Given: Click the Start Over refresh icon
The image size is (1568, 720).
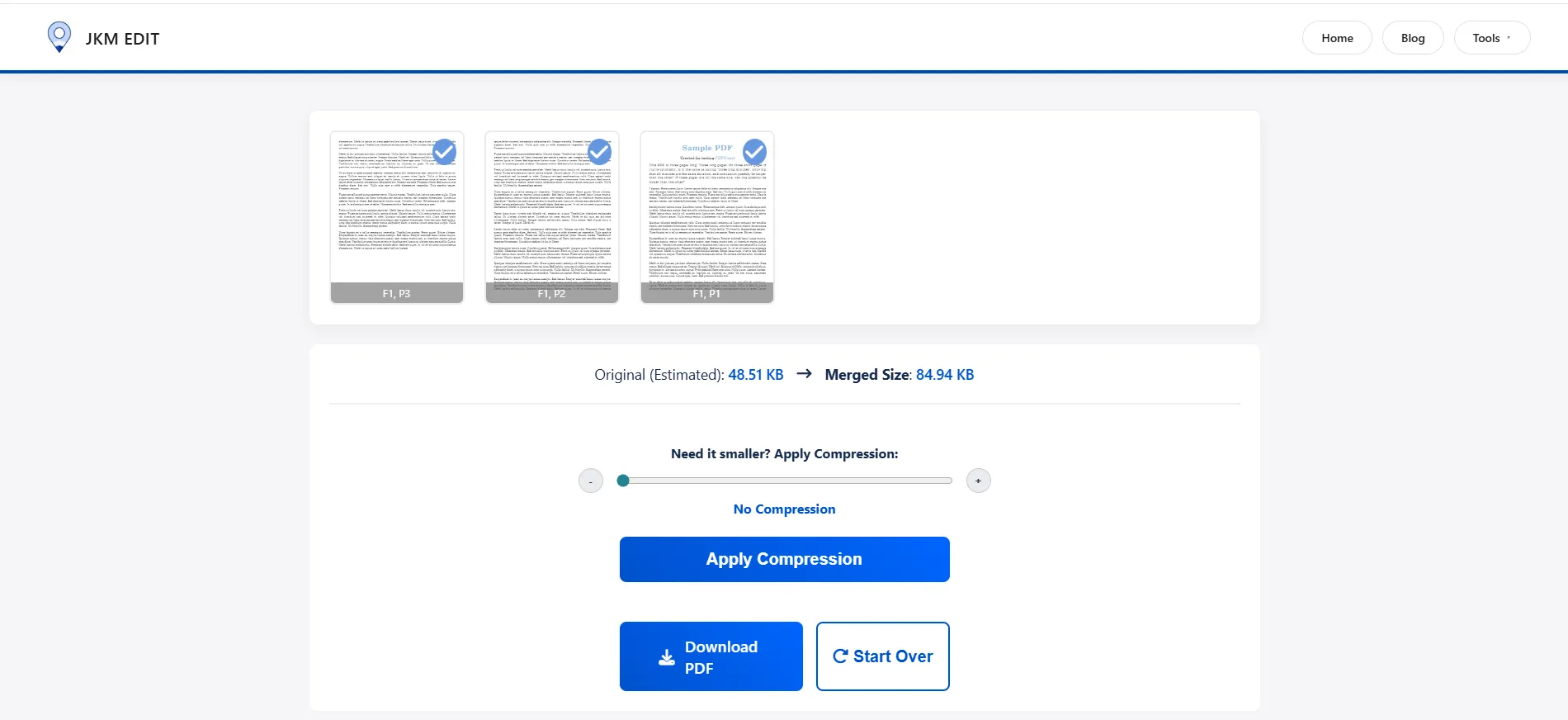Looking at the screenshot, I should [x=840, y=656].
